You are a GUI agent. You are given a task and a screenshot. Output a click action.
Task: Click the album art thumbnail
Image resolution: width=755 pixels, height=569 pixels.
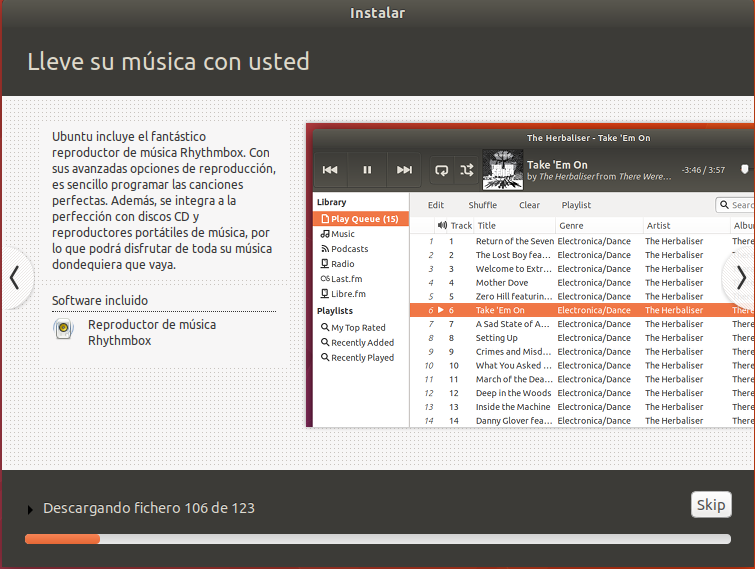[x=503, y=169]
